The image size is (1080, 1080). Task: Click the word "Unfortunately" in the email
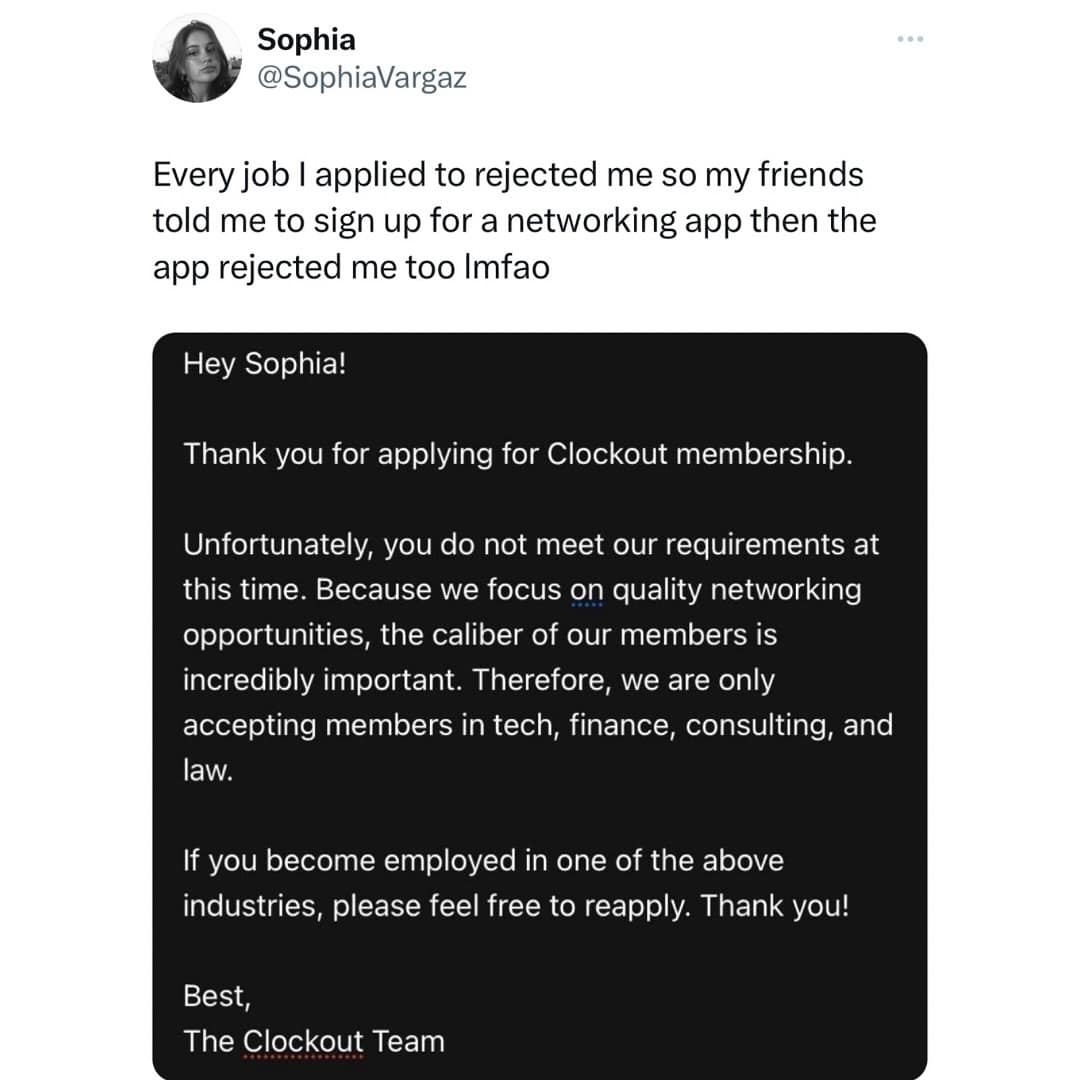pyautogui.click(x=278, y=545)
